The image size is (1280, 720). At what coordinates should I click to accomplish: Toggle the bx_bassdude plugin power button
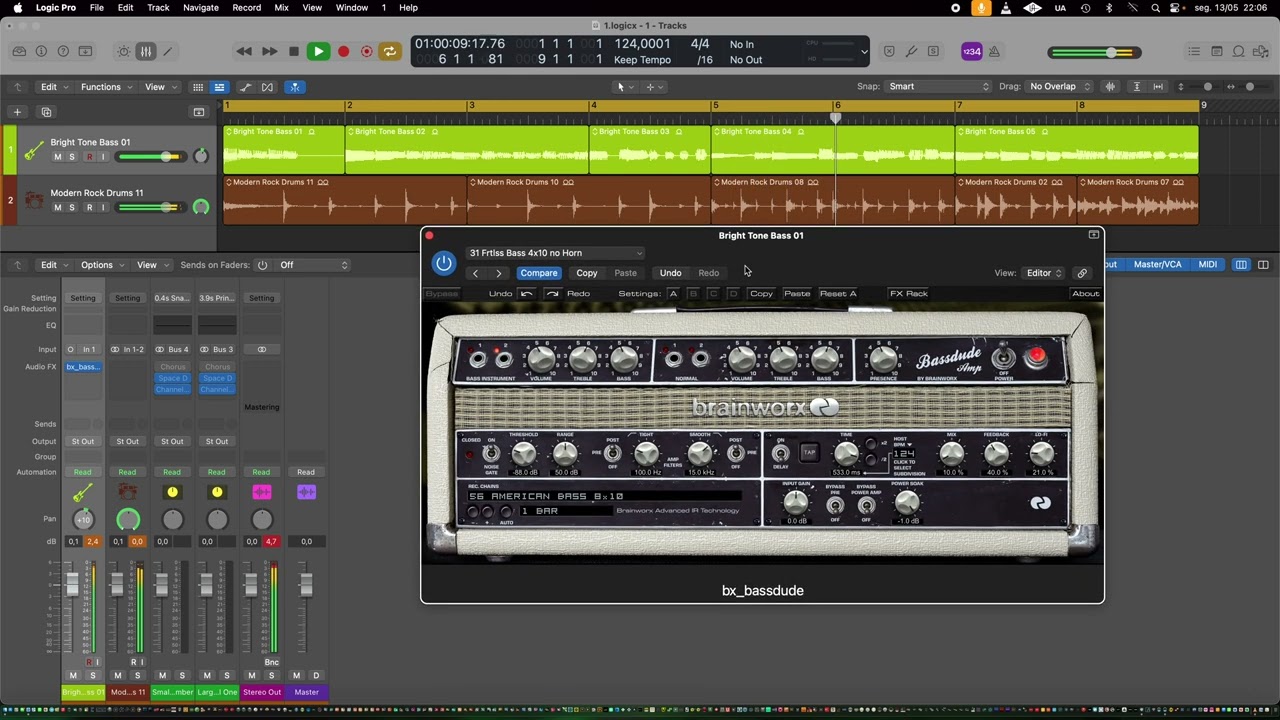pyautogui.click(x=443, y=263)
